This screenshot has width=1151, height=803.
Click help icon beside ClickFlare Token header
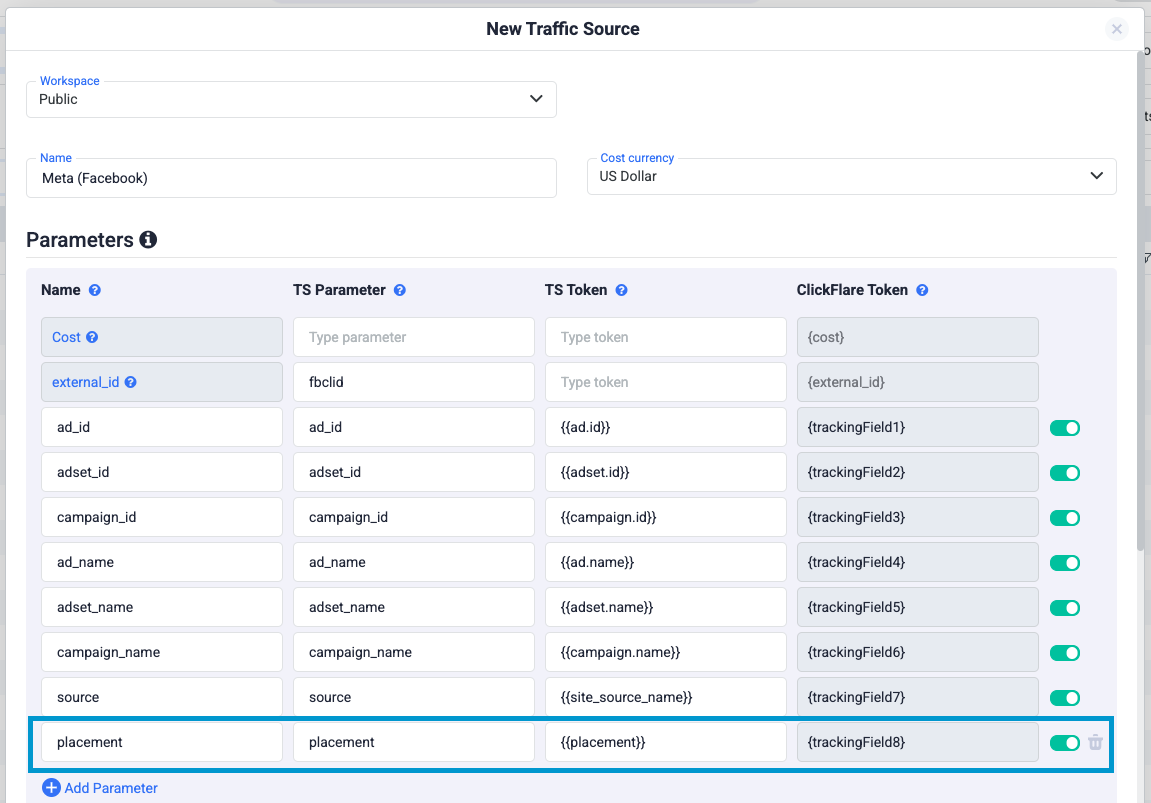[922, 290]
